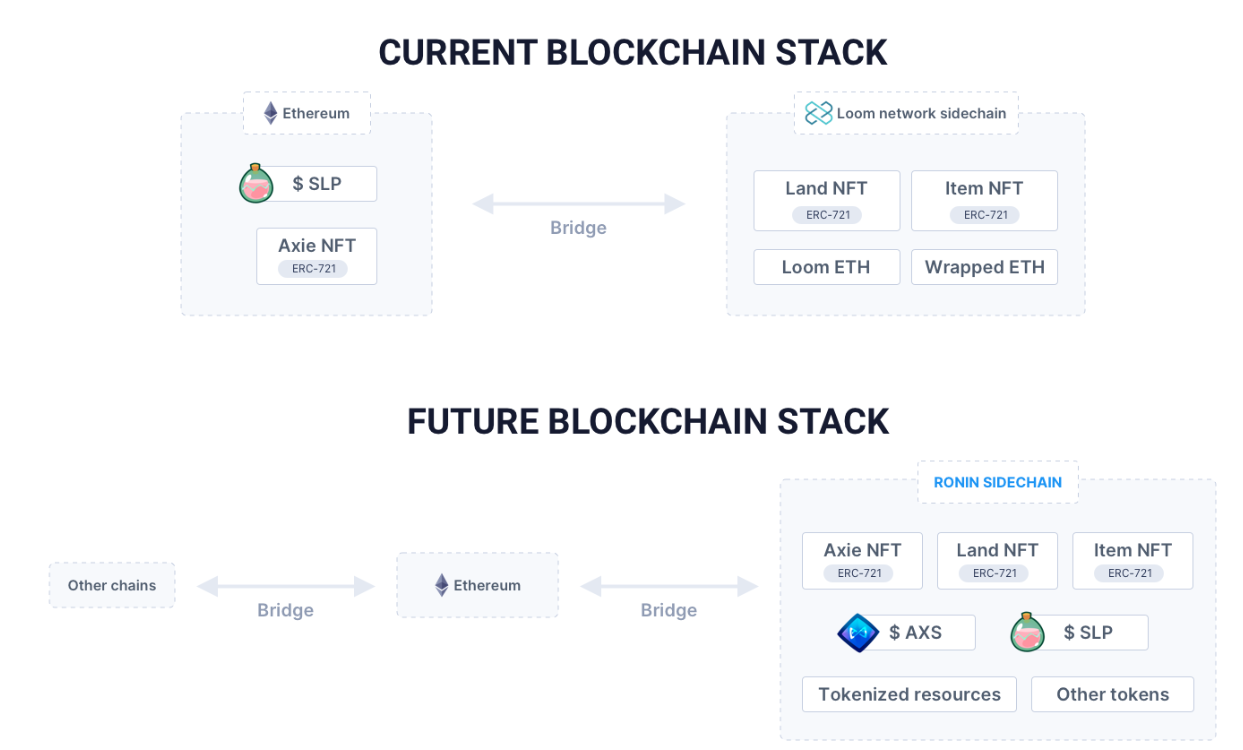
Task: Click the $ AXS token label
Action: [x=915, y=633]
